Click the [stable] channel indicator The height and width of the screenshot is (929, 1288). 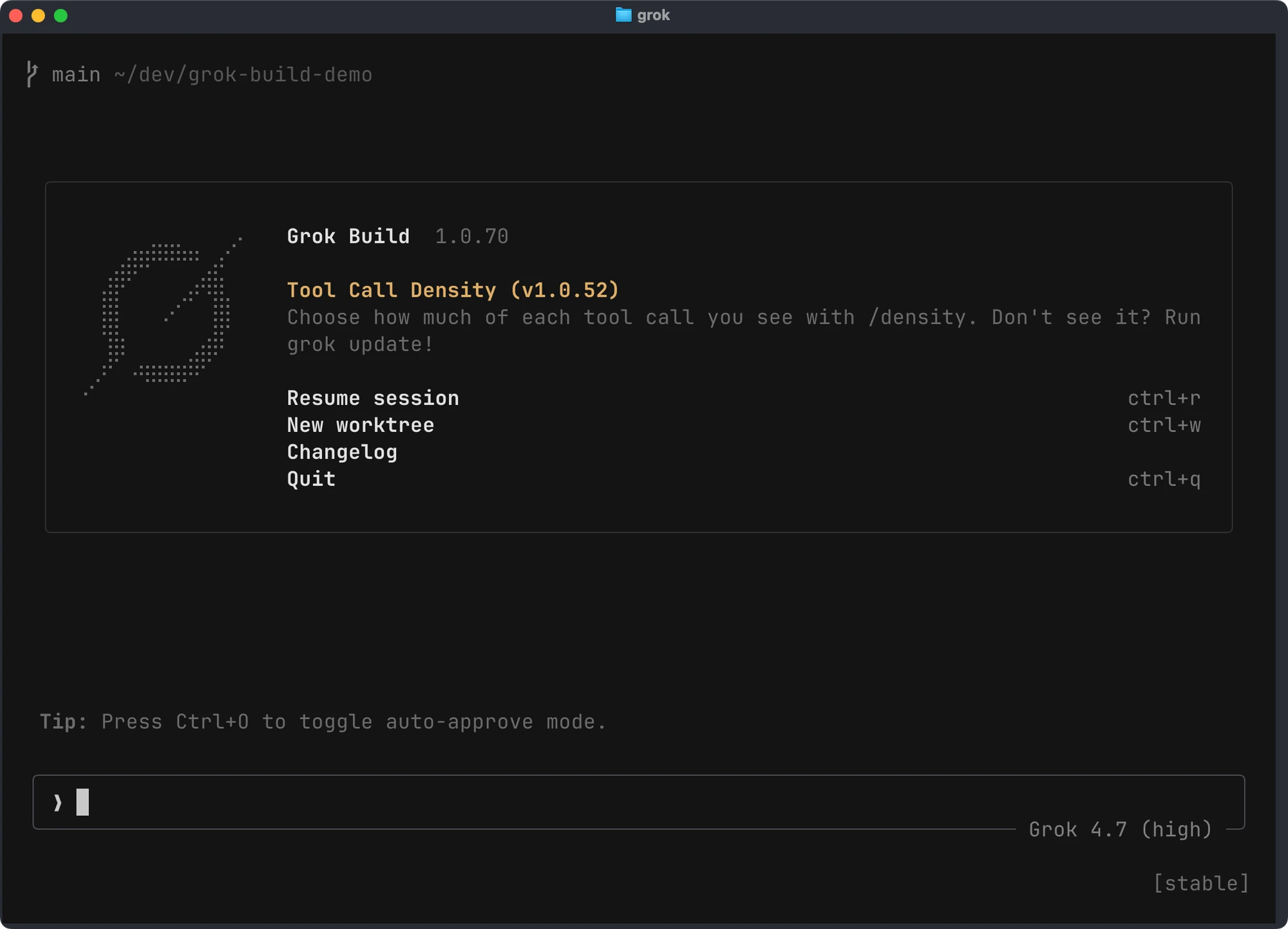tap(1201, 883)
